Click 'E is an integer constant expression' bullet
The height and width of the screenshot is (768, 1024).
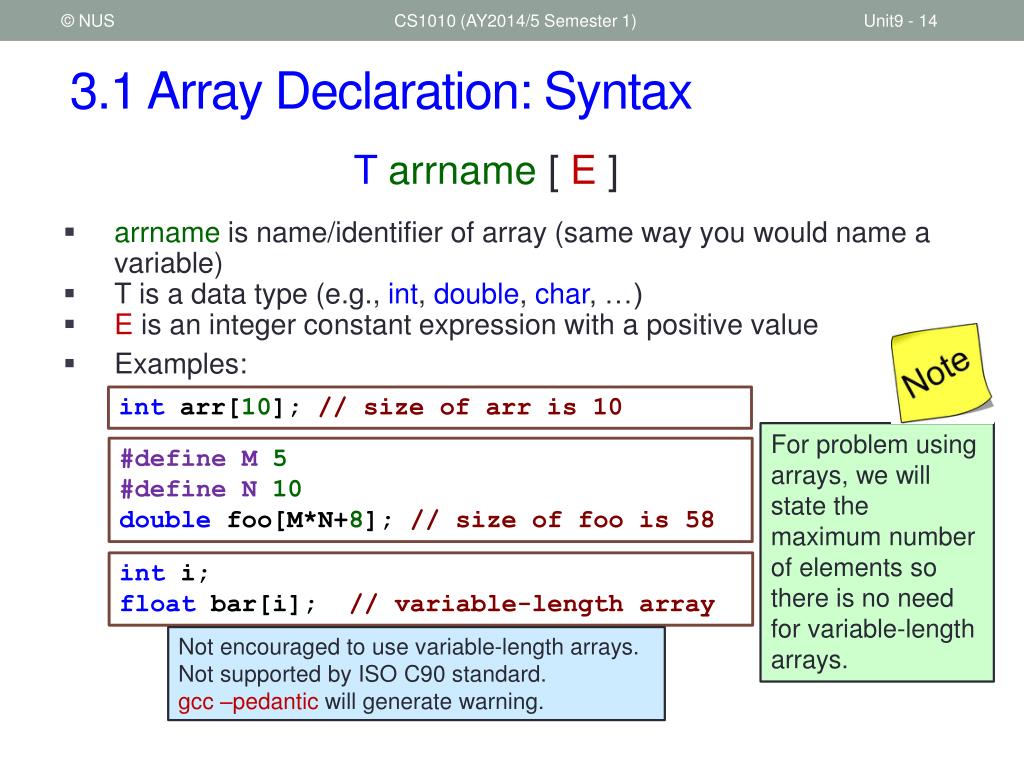point(466,325)
